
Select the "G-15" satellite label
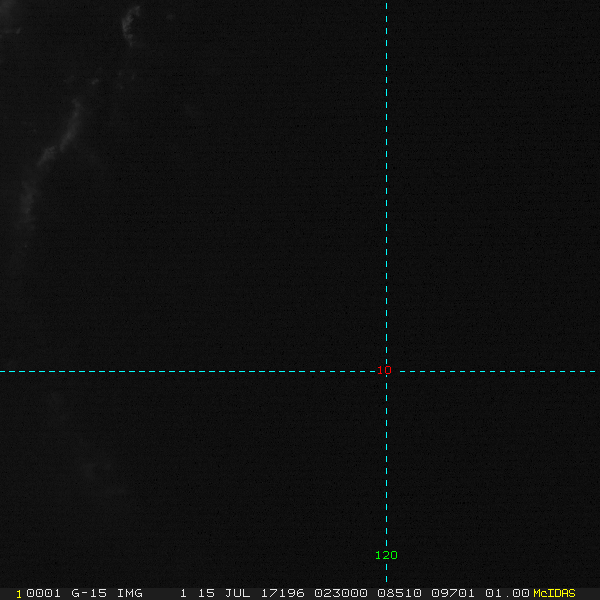(89, 593)
